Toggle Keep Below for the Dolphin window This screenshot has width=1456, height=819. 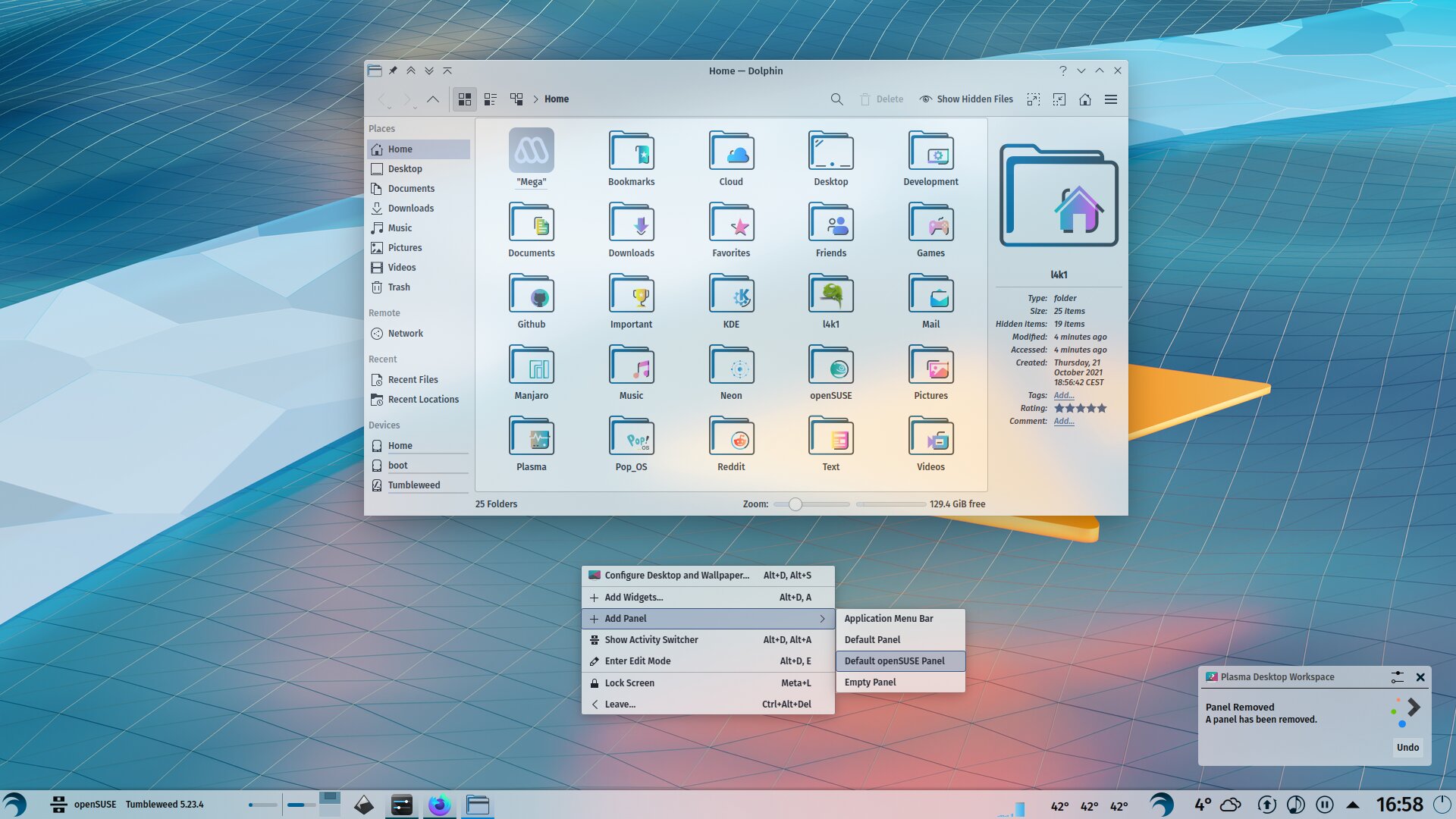(429, 71)
